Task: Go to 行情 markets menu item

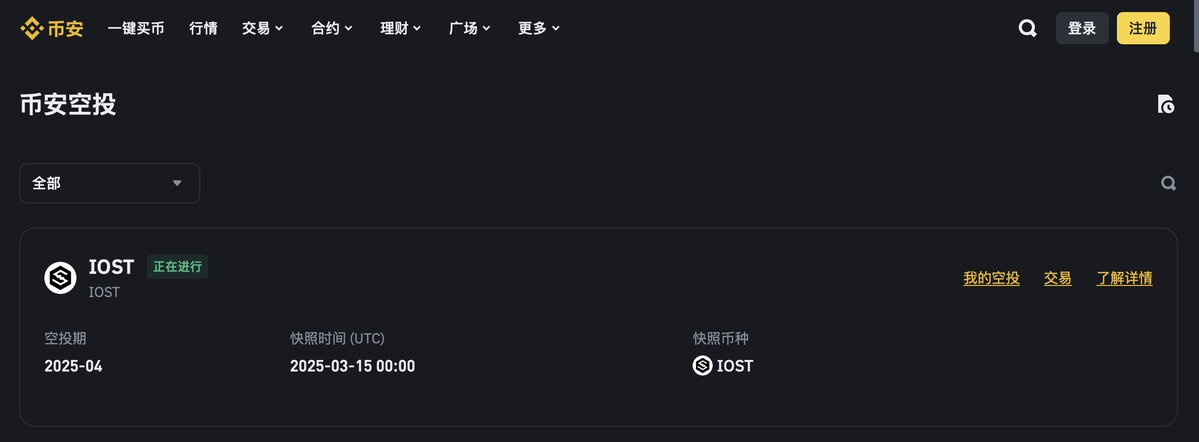Action: click(203, 28)
